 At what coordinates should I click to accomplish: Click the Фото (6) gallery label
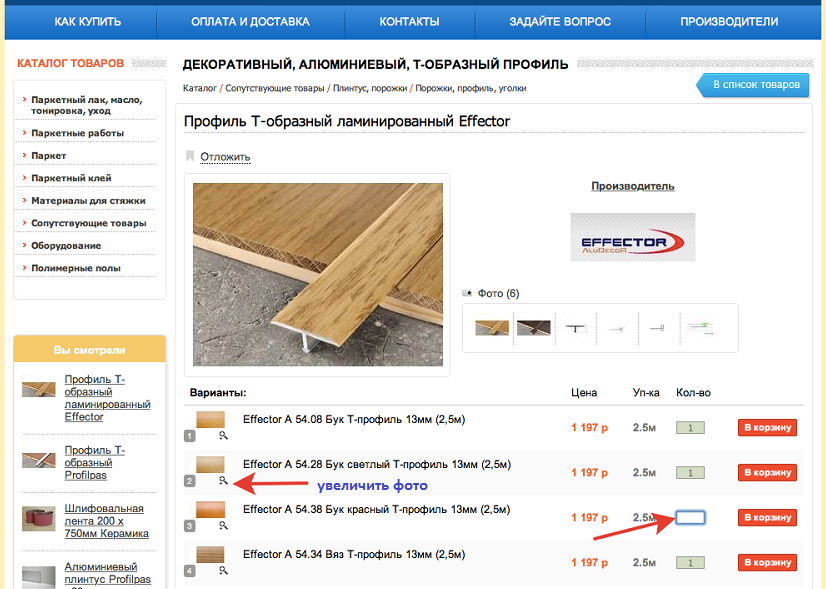click(x=498, y=293)
